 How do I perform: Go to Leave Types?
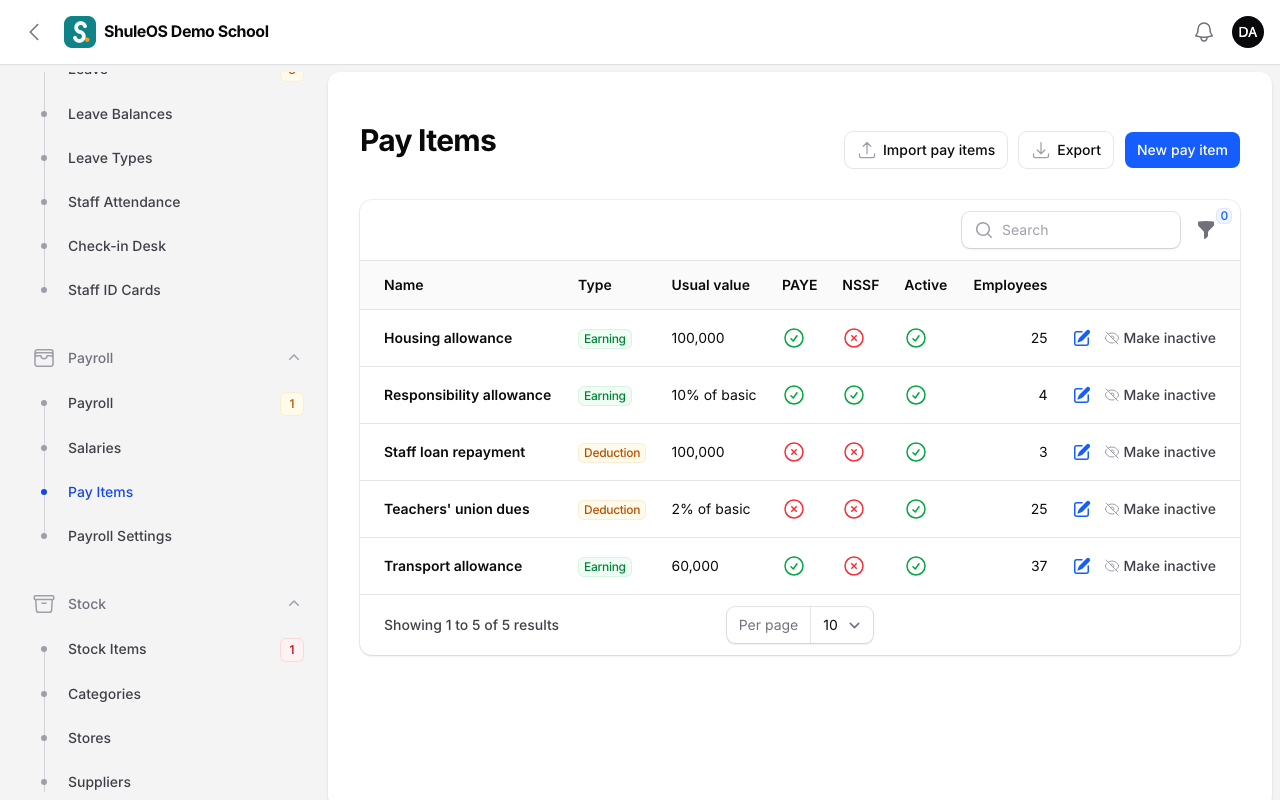(x=110, y=158)
